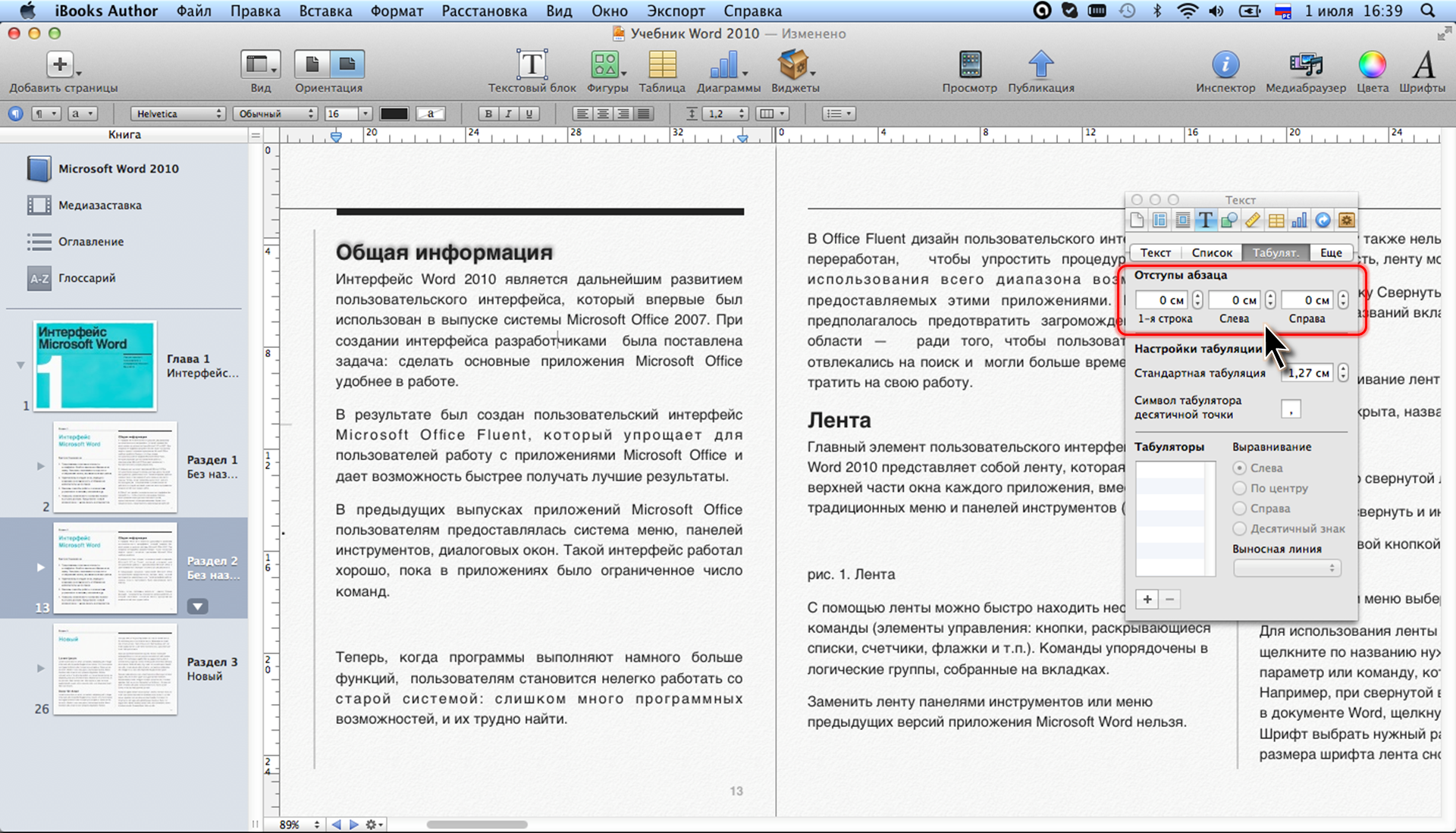Open the Colors palette icon
The height and width of the screenshot is (833, 1456).
pos(1372,65)
